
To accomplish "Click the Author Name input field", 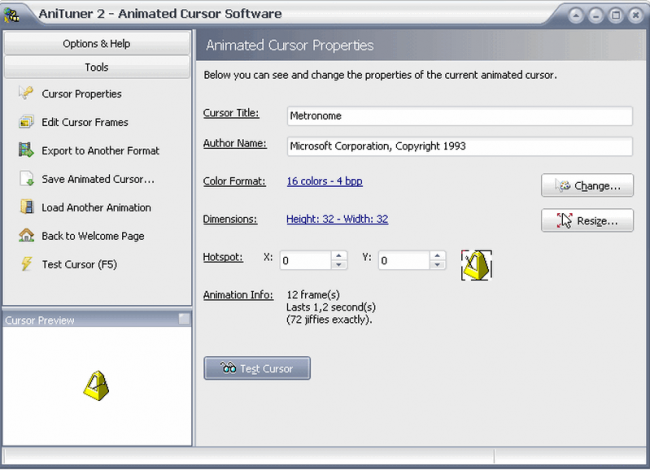I will [x=460, y=146].
